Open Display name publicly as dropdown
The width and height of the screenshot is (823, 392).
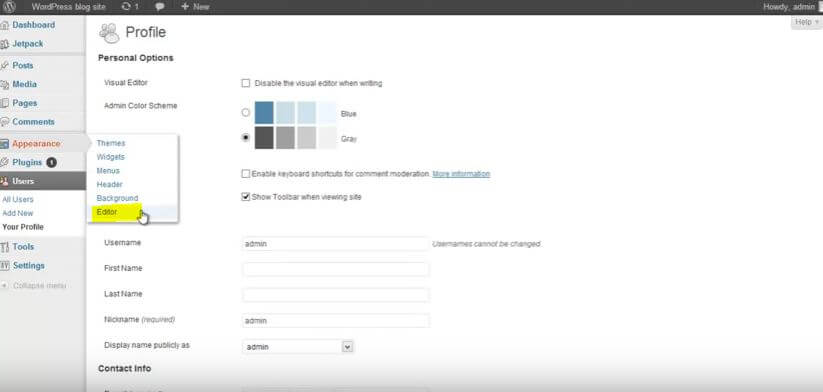pos(298,347)
